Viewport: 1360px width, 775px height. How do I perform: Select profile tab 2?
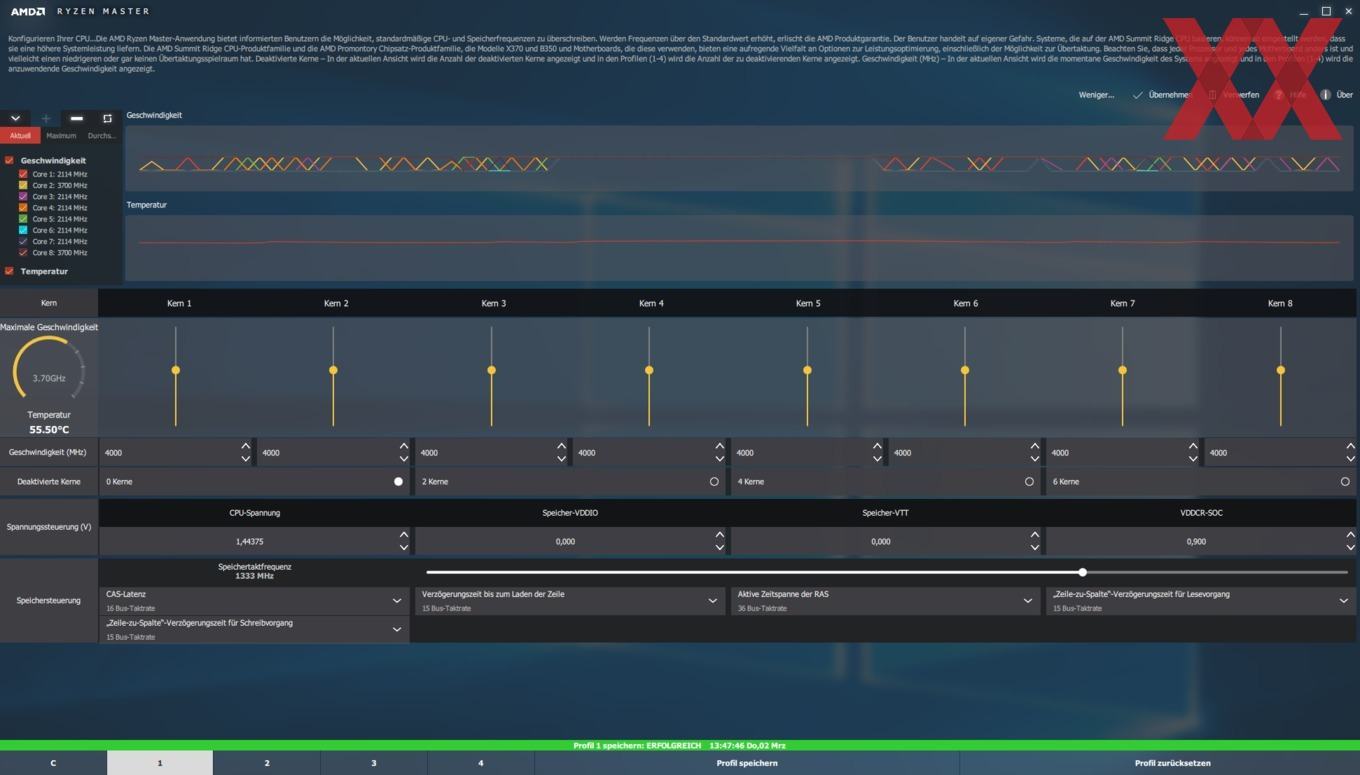(x=267, y=763)
